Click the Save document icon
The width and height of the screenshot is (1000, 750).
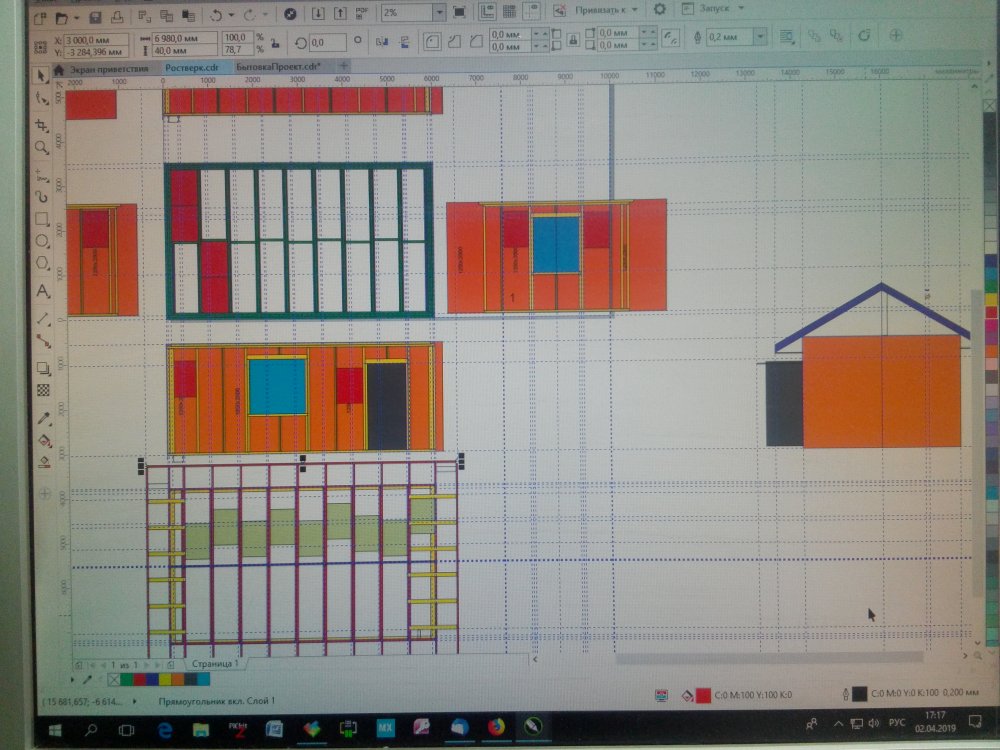click(x=95, y=17)
